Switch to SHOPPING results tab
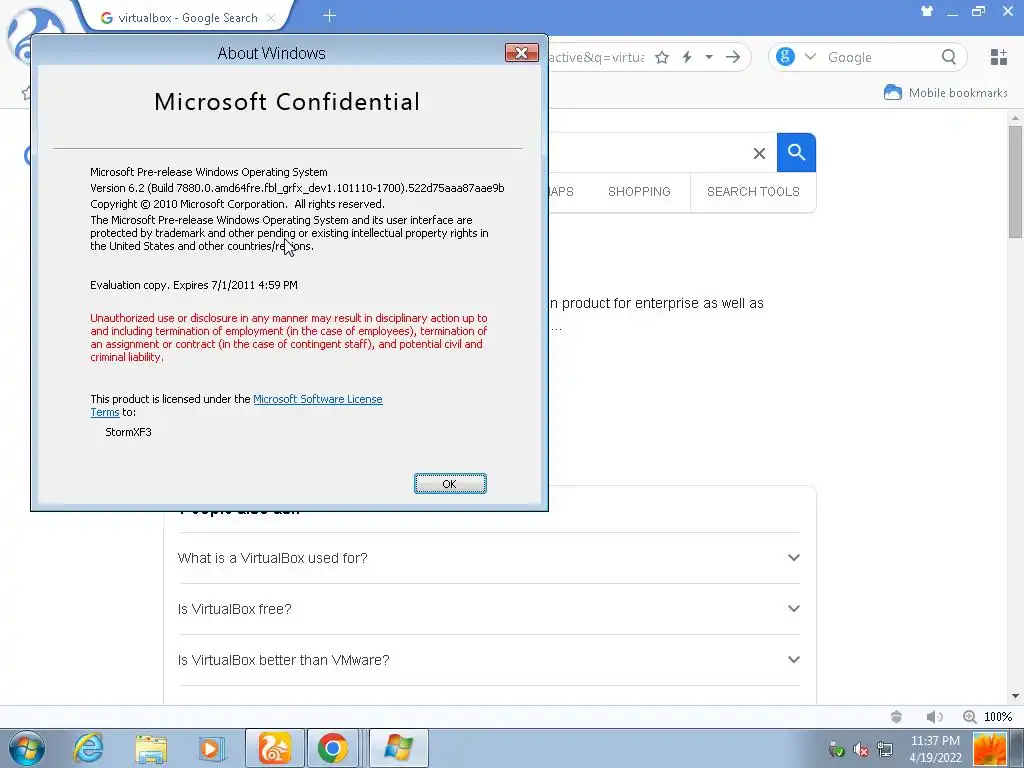Image resolution: width=1024 pixels, height=768 pixels. (x=639, y=191)
